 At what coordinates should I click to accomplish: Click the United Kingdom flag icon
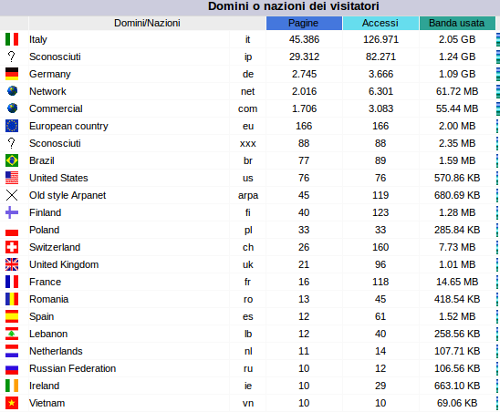[12, 264]
